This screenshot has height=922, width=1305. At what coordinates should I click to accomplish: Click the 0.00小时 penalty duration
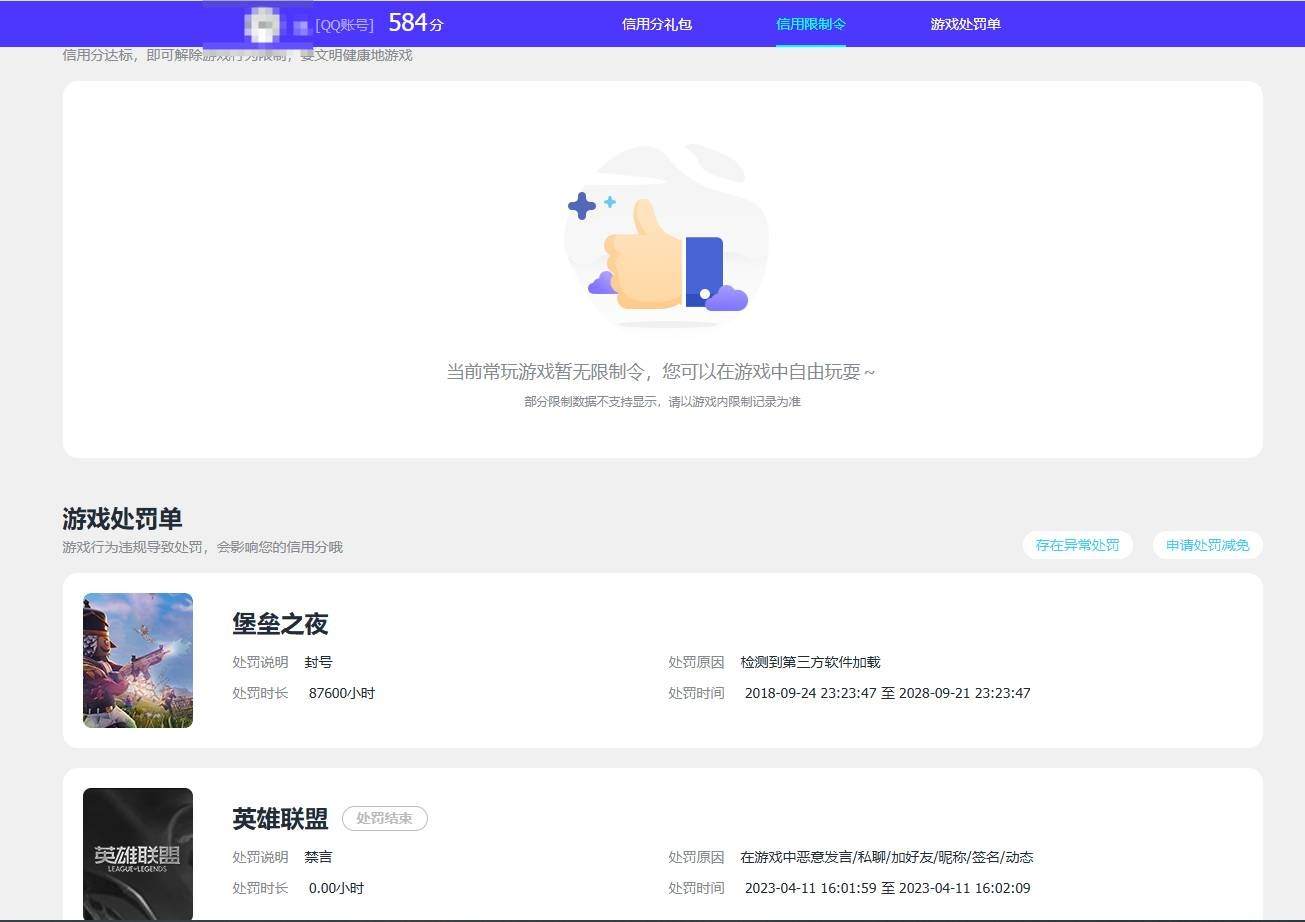336,888
